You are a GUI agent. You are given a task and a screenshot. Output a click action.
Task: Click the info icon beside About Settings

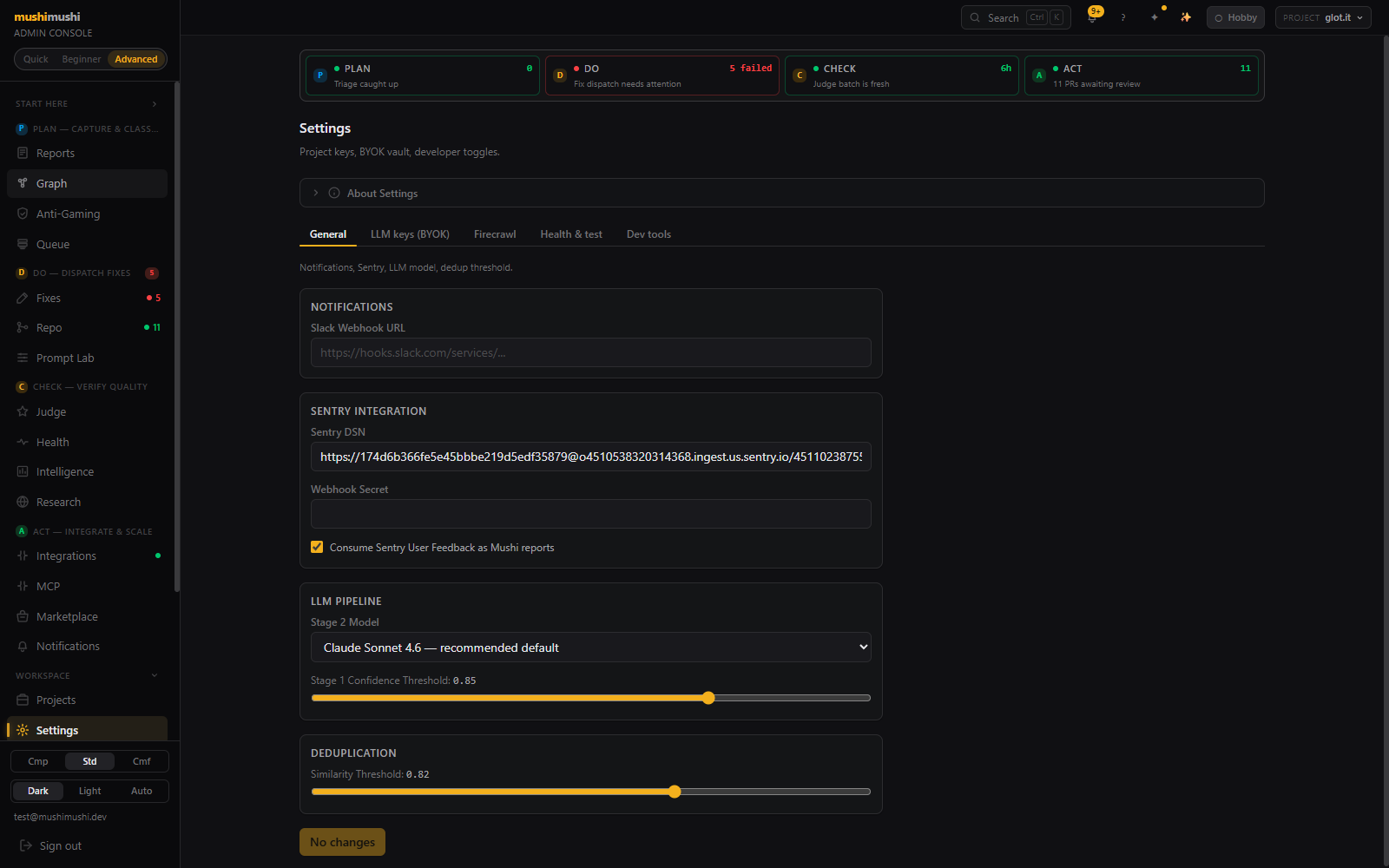[334, 193]
